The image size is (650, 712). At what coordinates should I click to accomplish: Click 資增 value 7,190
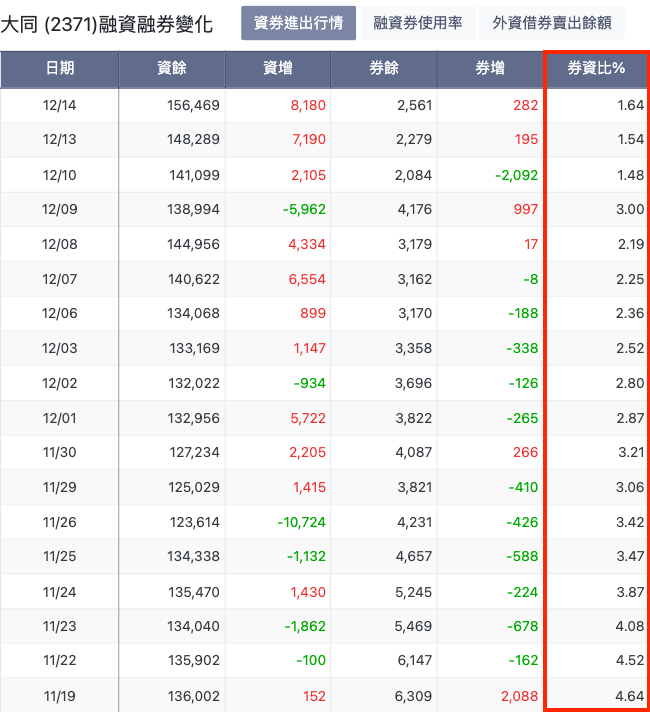point(309,139)
